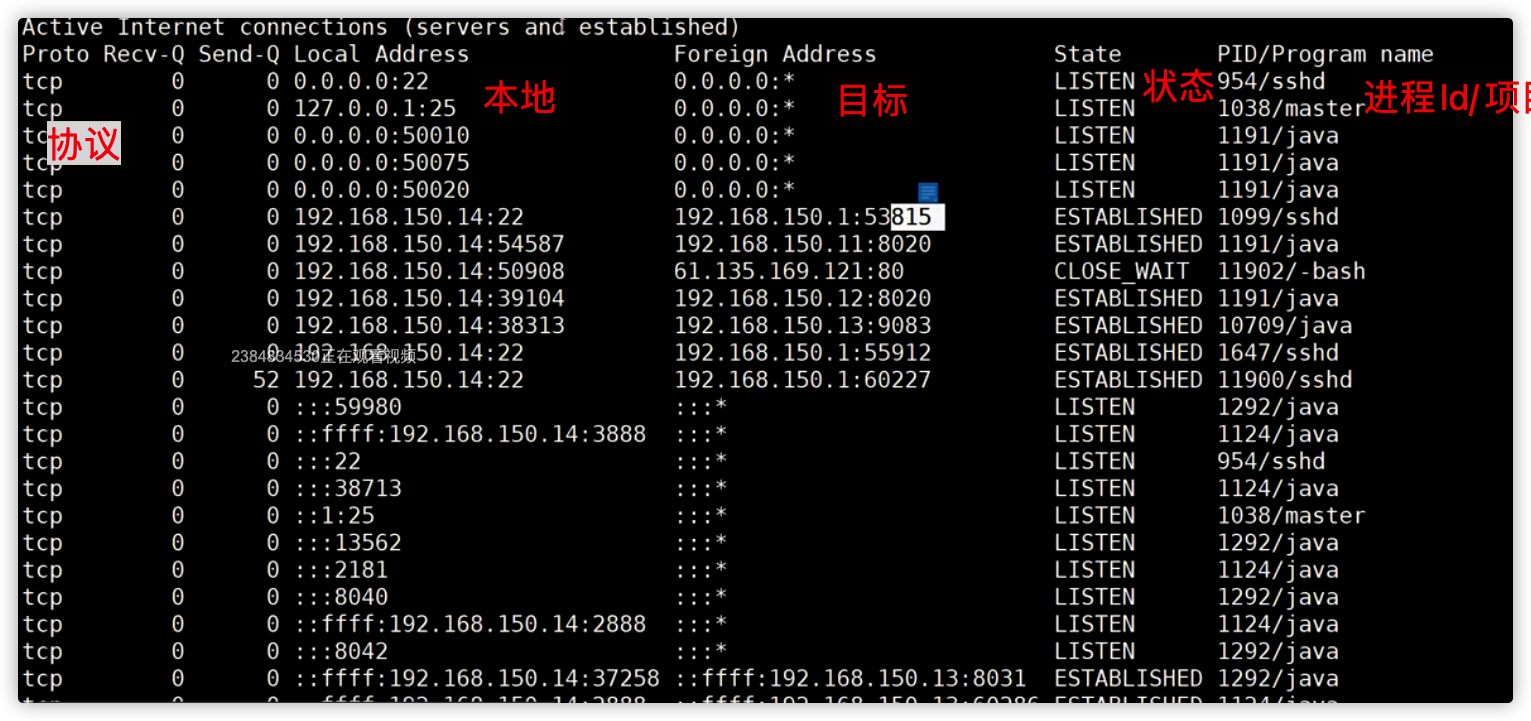Click the 127.0.0.1:25 local address

375,108
